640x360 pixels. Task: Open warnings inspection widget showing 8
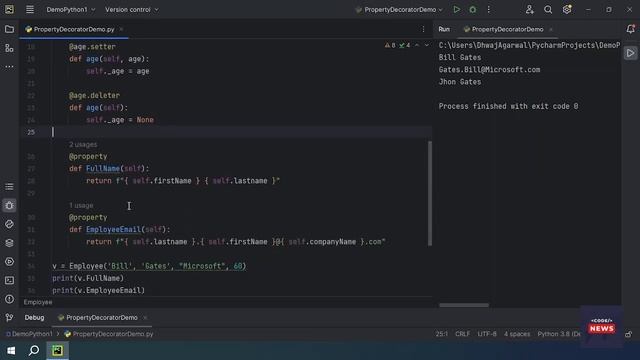pyautogui.click(x=390, y=45)
